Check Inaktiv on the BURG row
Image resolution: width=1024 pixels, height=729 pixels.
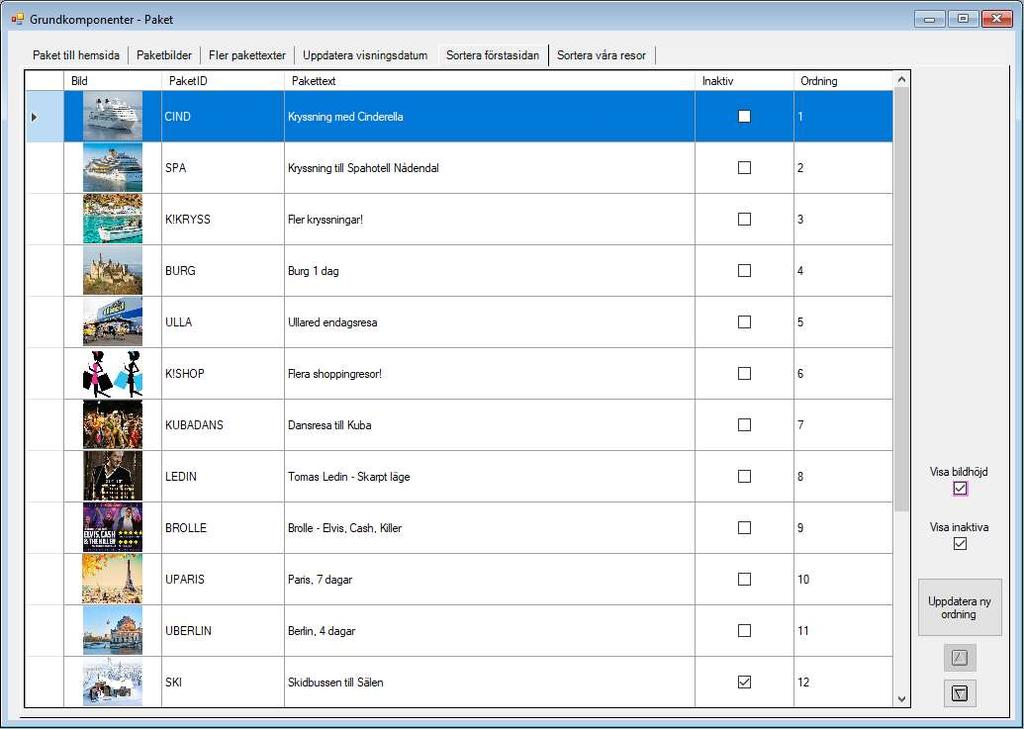[x=744, y=270]
